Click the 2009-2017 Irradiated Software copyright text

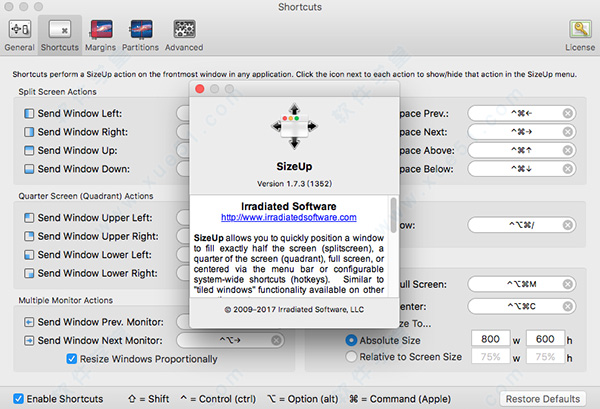[x=294, y=310]
